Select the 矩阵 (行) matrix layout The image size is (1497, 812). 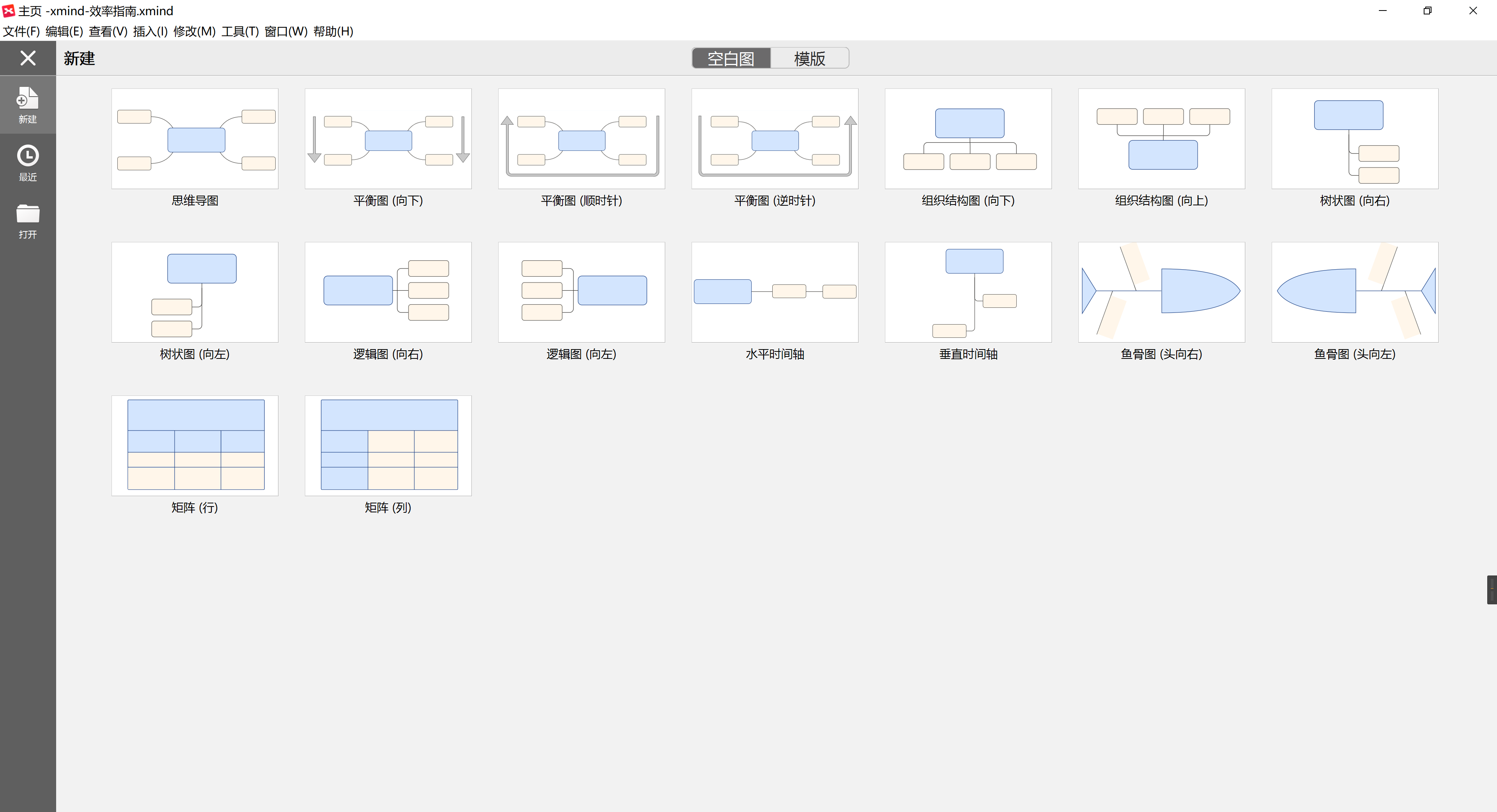(195, 445)
